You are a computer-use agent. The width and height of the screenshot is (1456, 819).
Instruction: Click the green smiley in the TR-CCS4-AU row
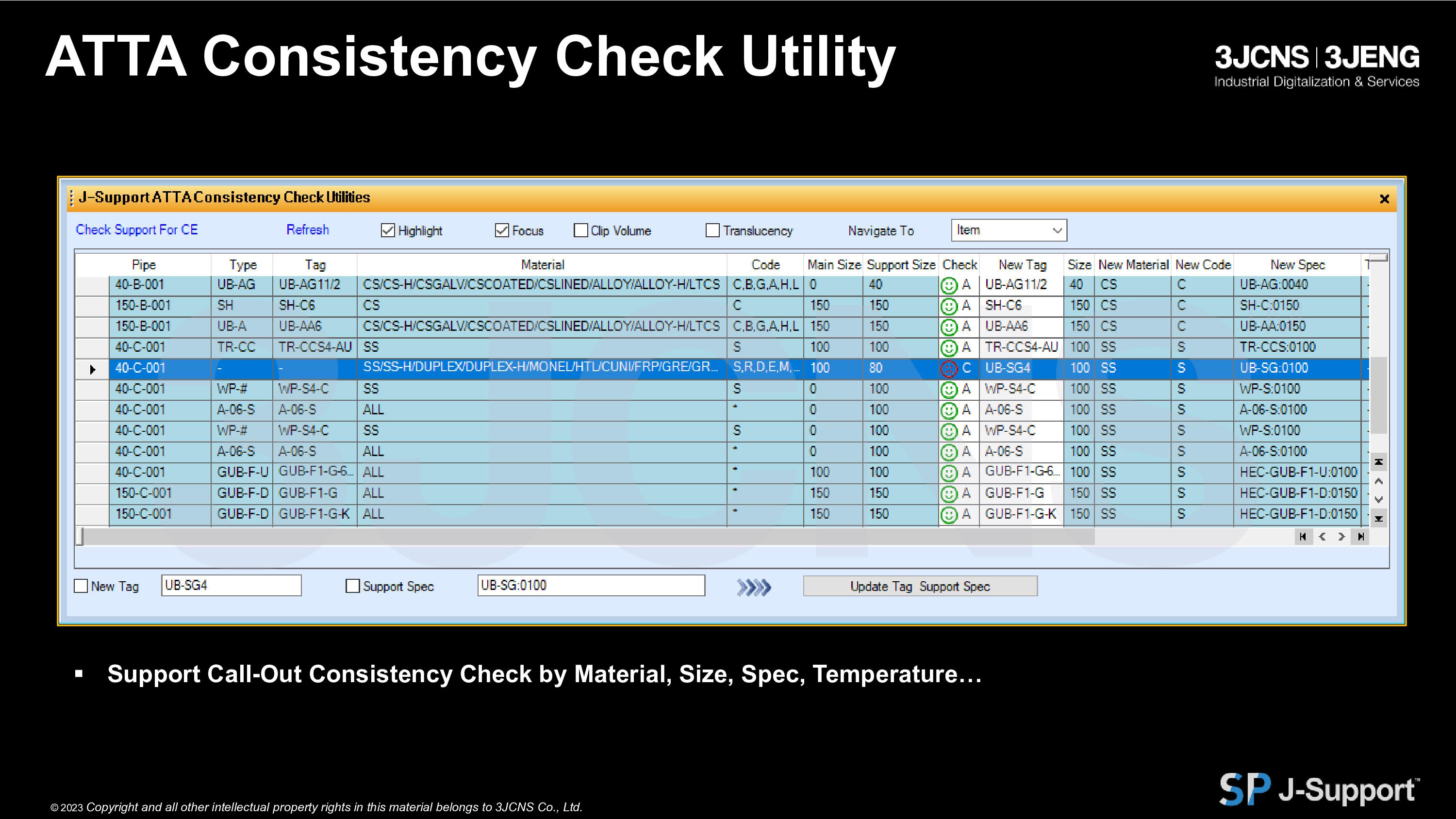(948, 347)
